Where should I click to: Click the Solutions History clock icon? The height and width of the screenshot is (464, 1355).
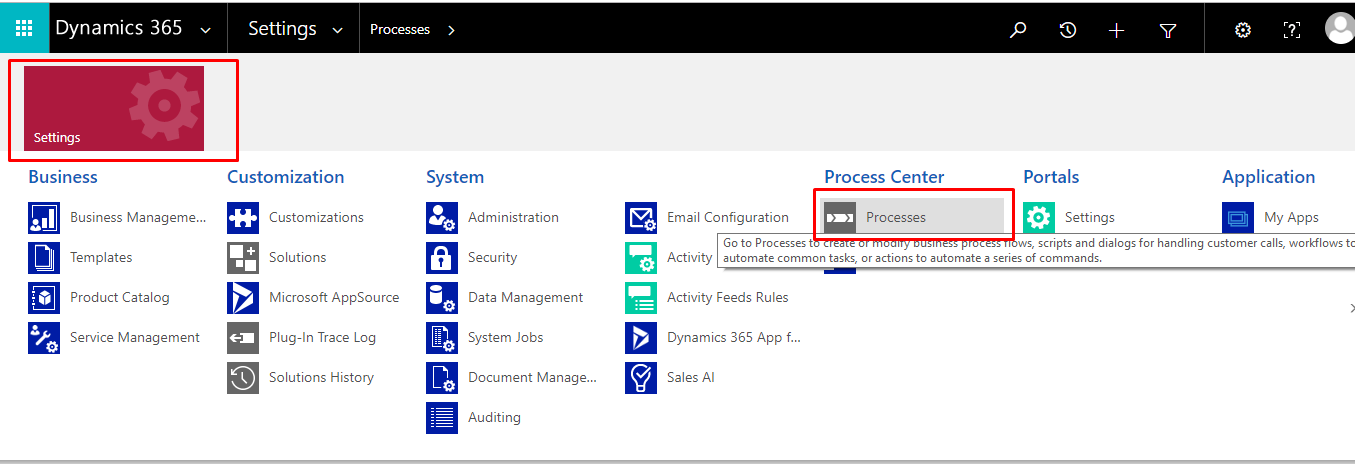tap(243, 377)
